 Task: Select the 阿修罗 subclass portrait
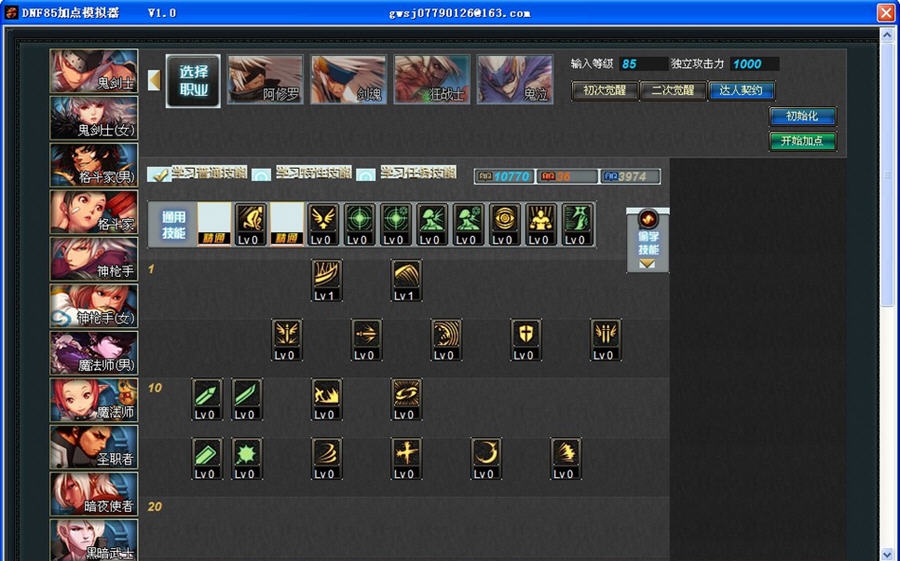pyautogui.click(x=265, y=79)
